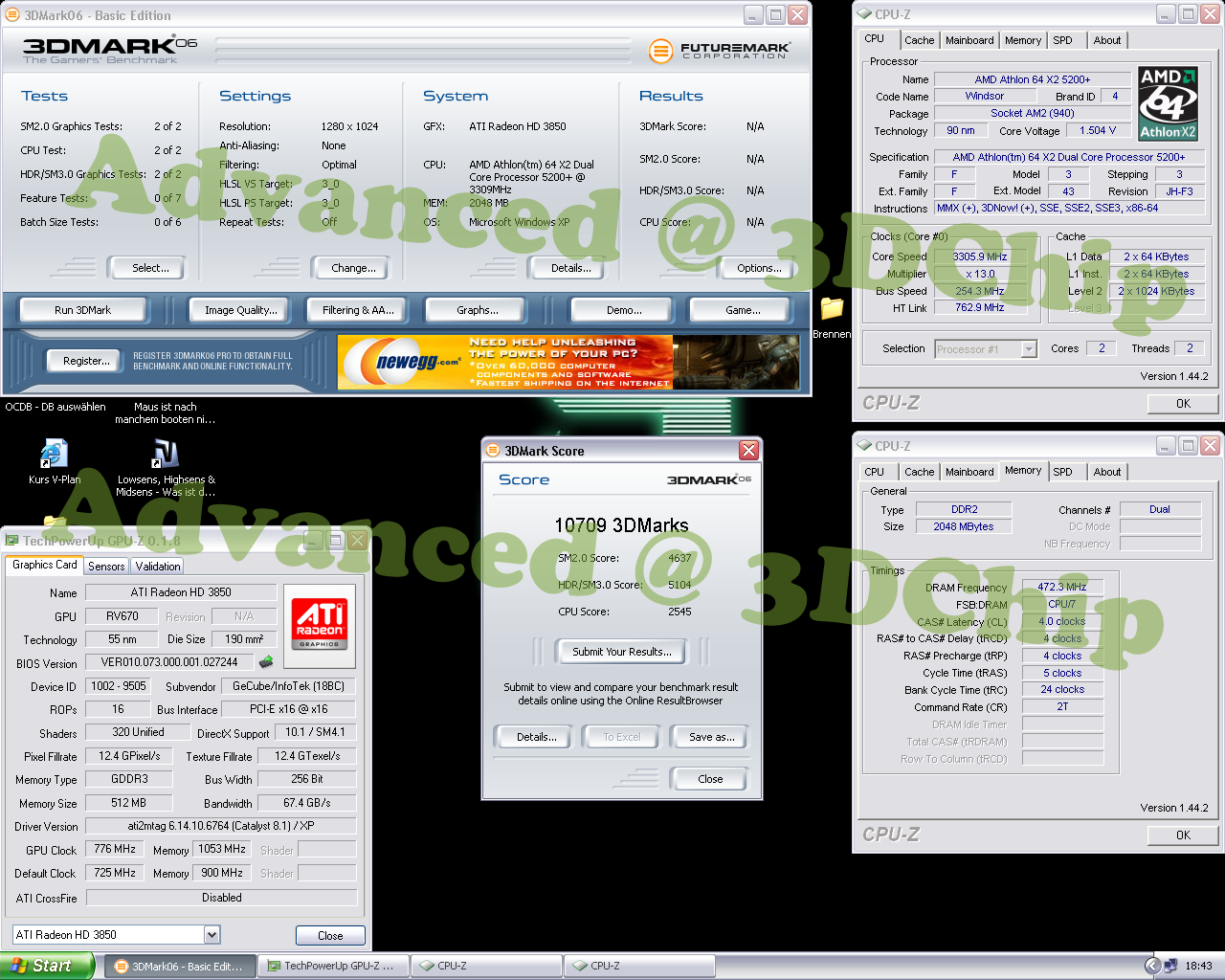1225x980 pixels.
Task: Click the Register... button
Action: coord(86,361)
